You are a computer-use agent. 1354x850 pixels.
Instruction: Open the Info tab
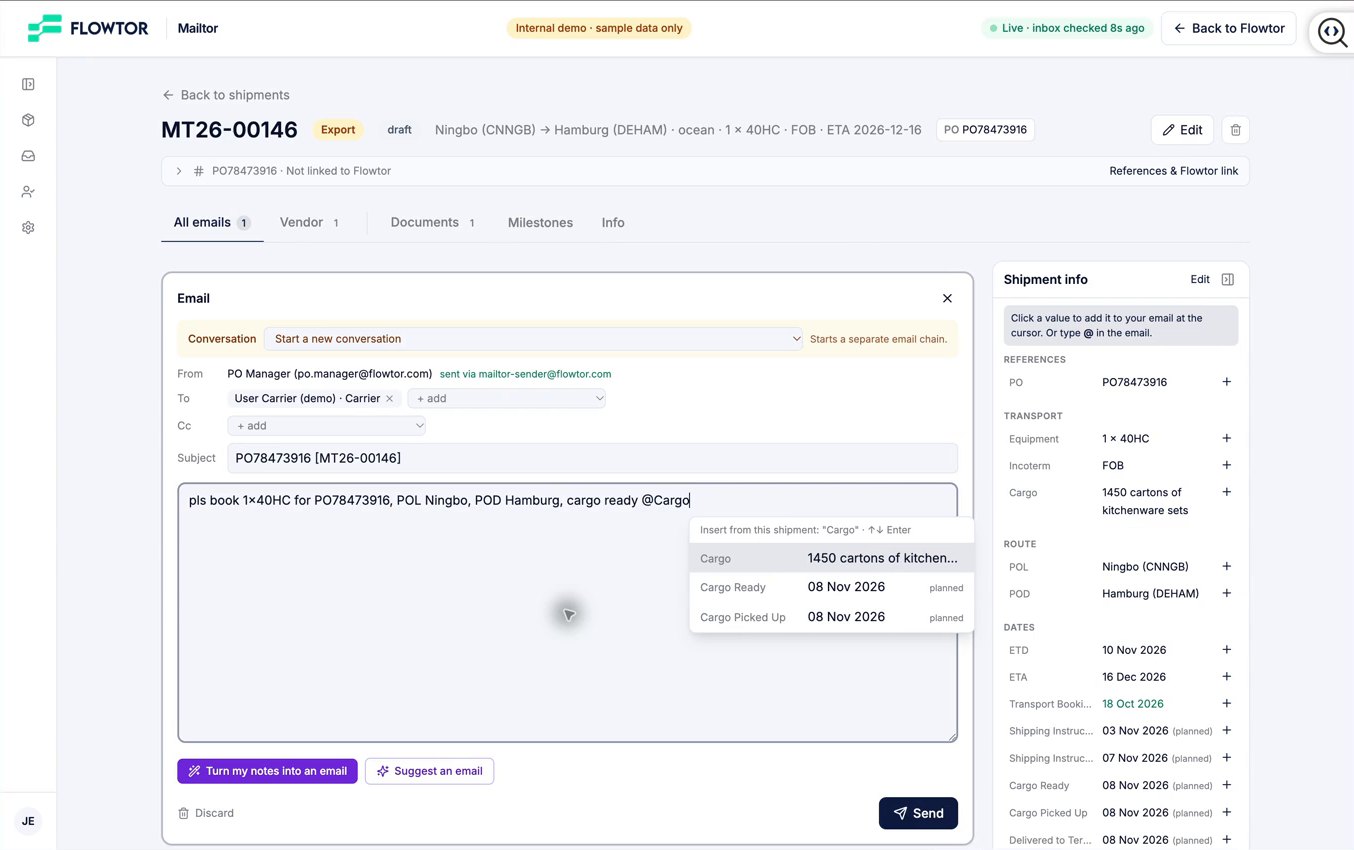[x=613, y=223]
